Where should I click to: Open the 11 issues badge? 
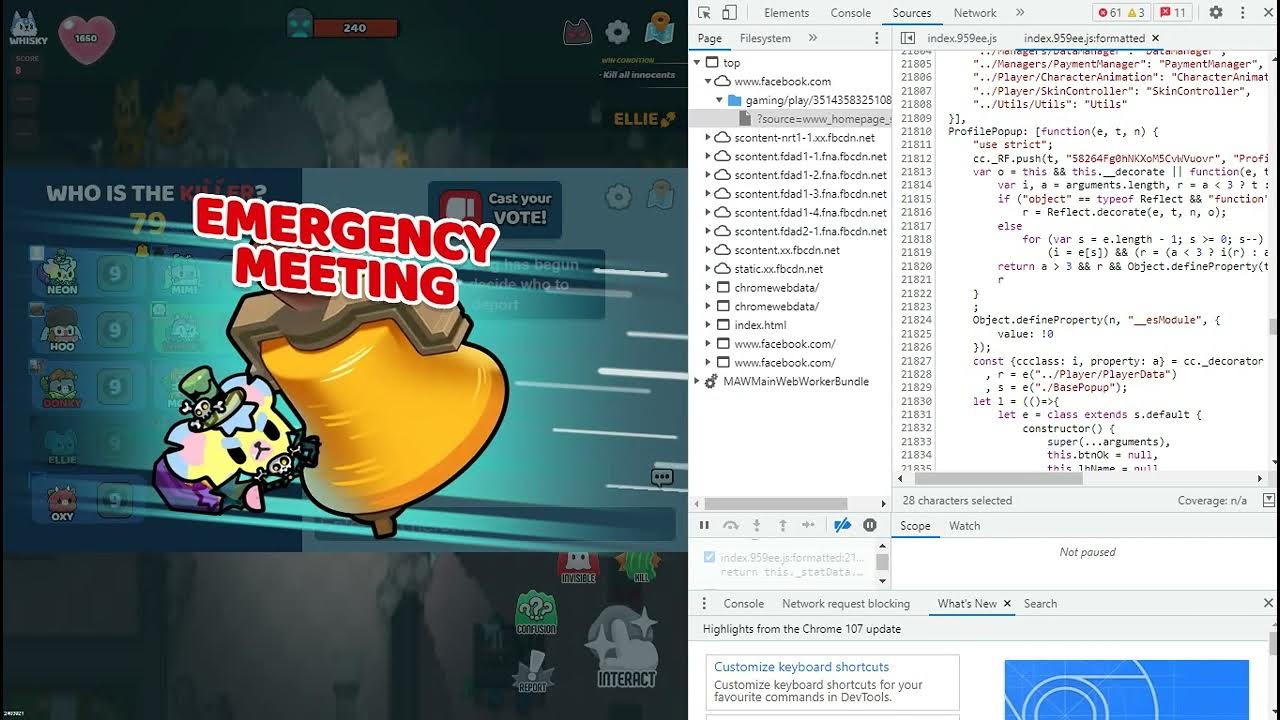(1173, 13)
